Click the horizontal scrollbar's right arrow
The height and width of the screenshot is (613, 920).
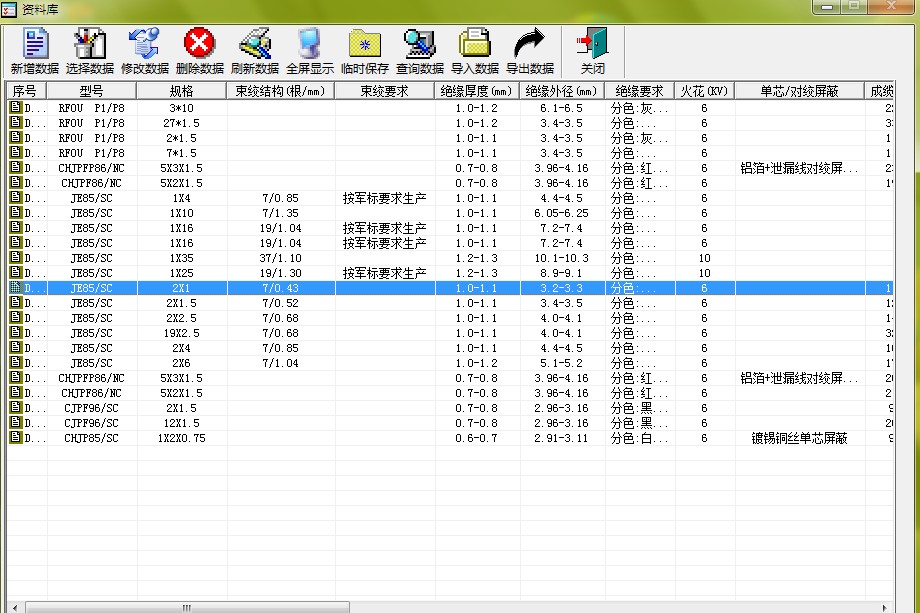pos(887,607)
